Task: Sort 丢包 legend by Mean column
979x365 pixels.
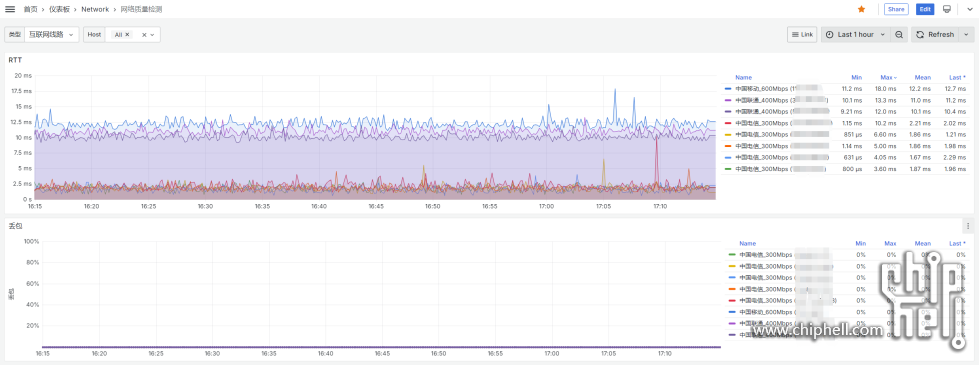Action: click(x=923, y=243)
